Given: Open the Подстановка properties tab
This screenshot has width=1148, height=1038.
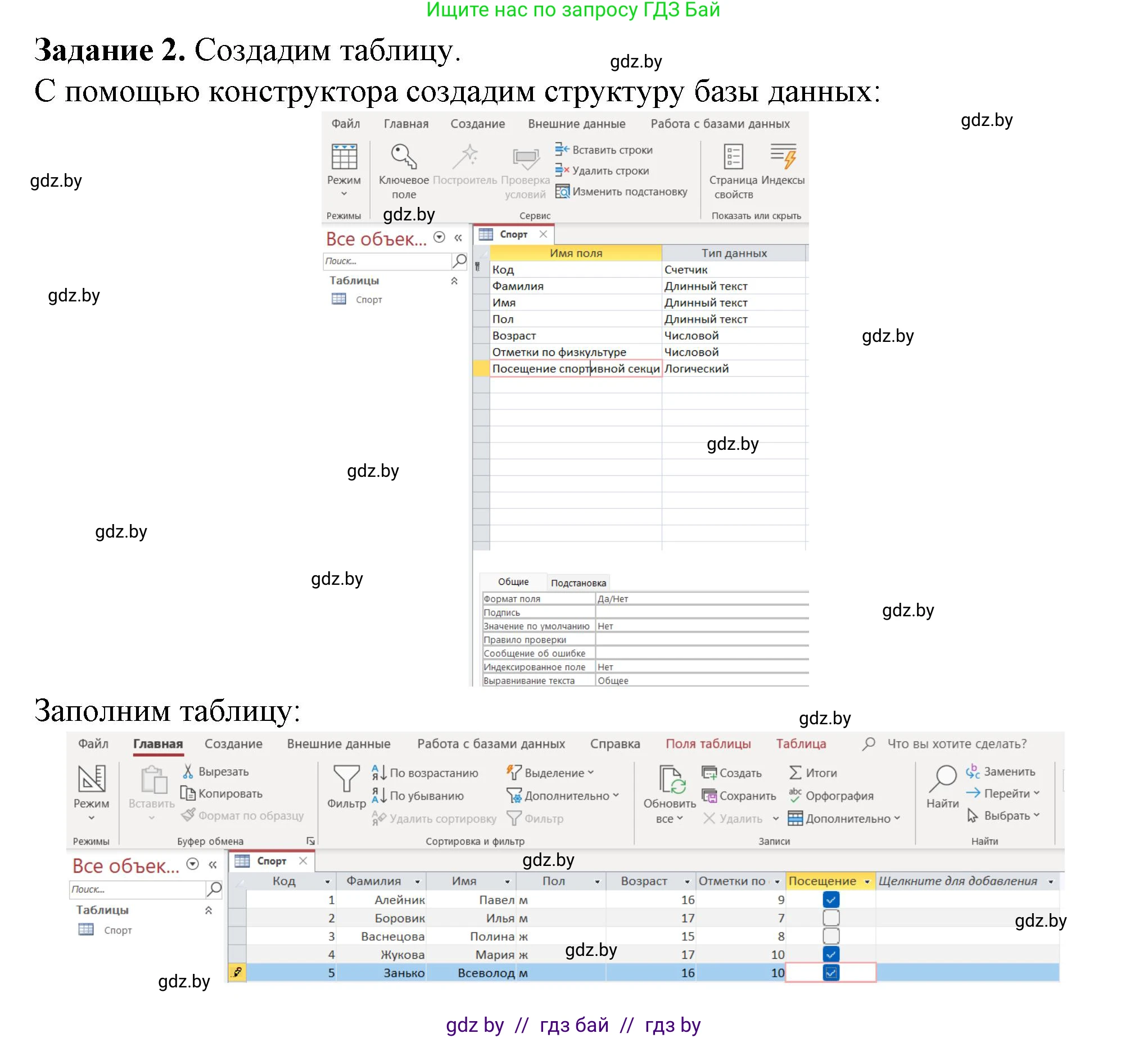Looking at the screenshot, I should click(578, 583).
